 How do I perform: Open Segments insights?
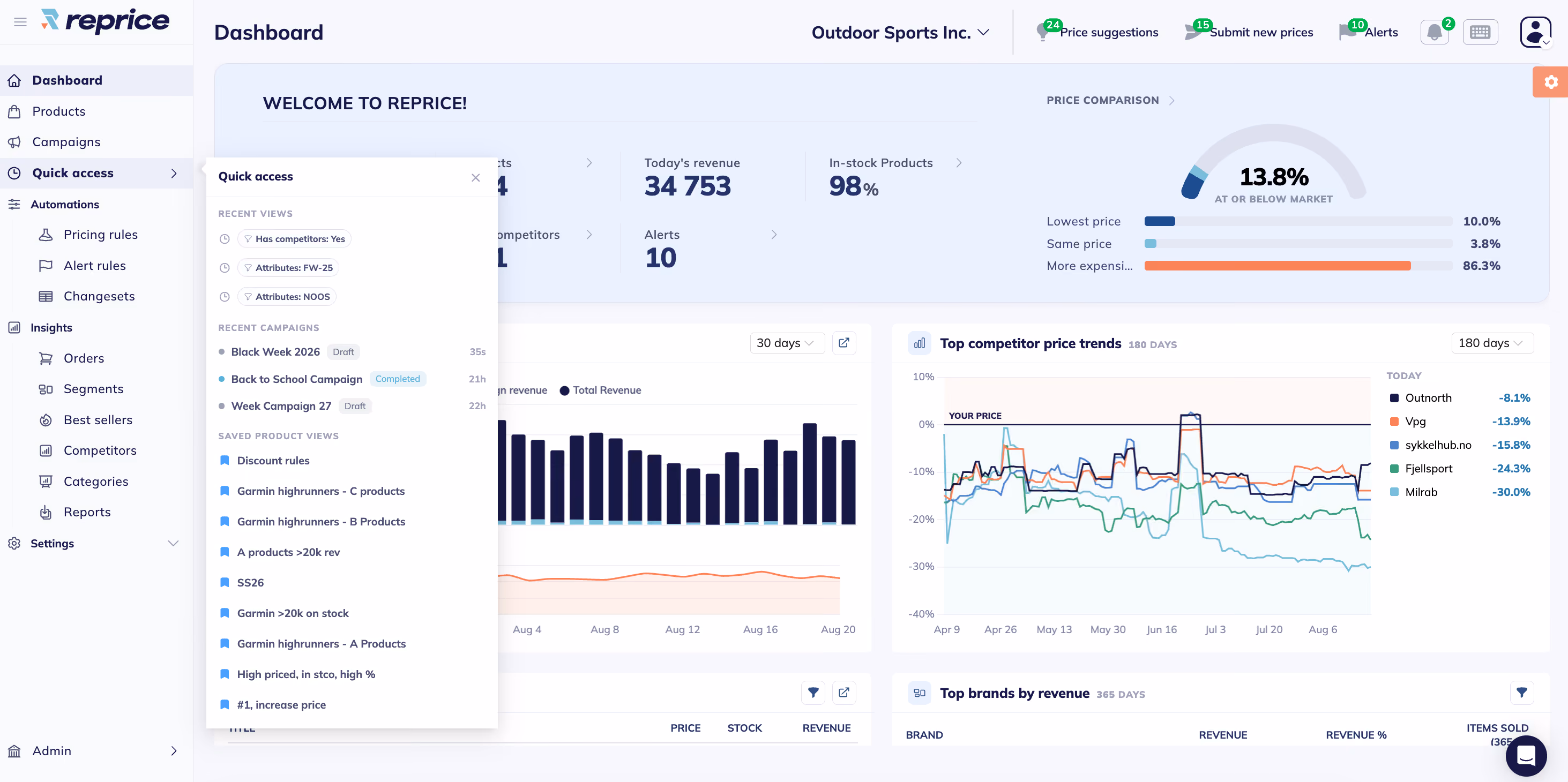(x=93, y=389)
